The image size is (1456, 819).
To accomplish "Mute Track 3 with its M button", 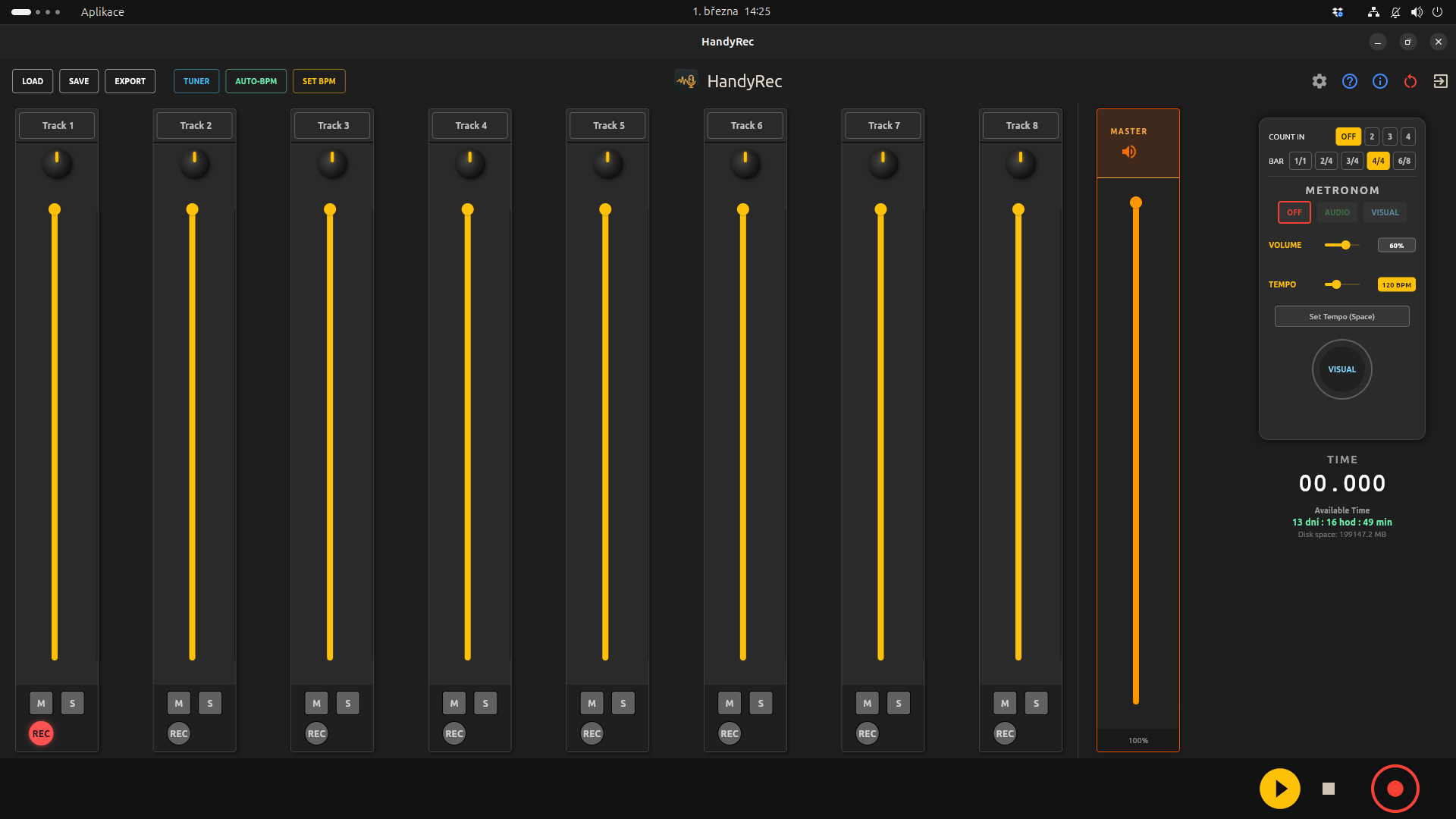I will coord(316,703).
